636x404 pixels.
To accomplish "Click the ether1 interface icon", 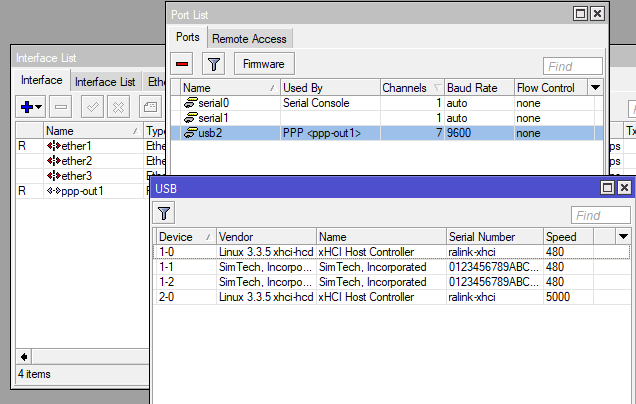I will pos(54,146).
